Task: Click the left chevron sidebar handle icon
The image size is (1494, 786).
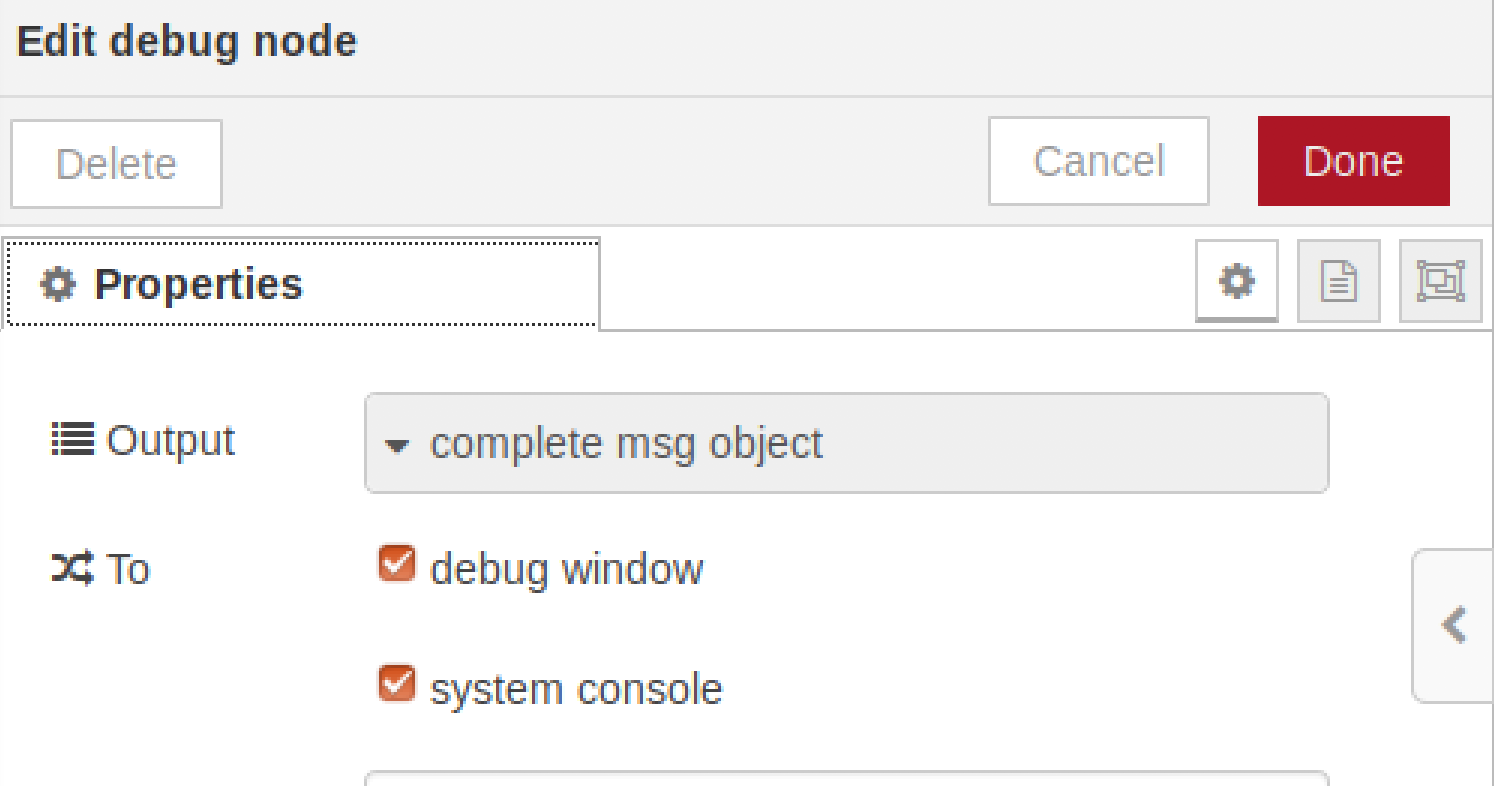Action: 1454,625
